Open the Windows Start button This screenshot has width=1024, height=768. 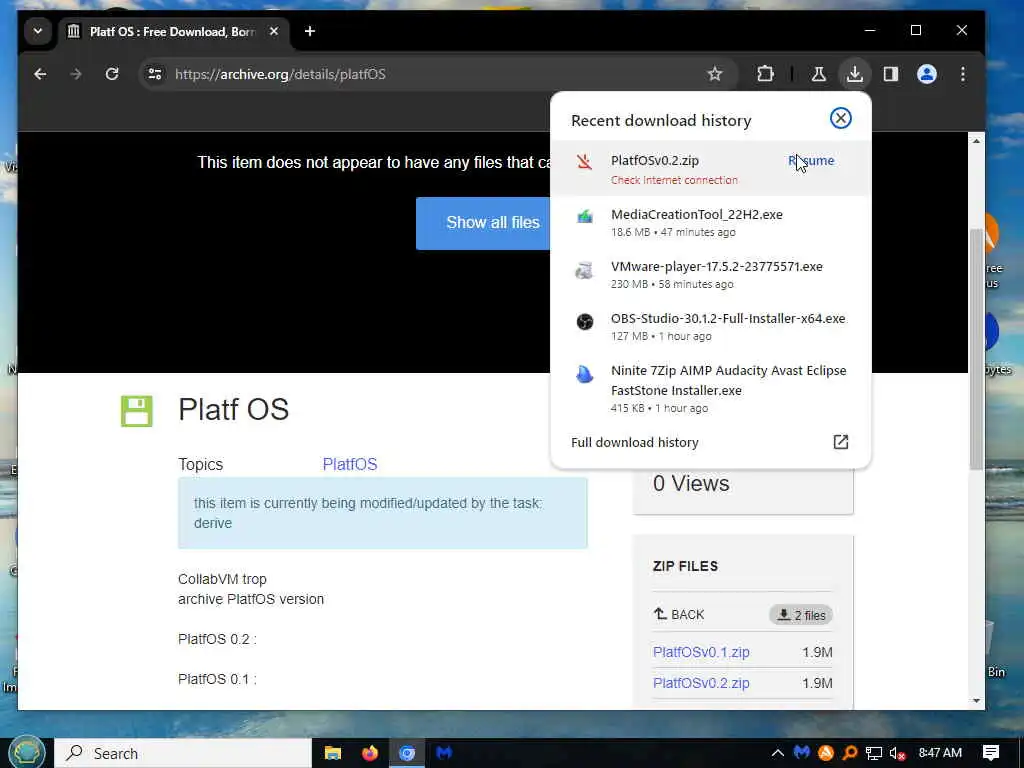click(x=26, y=753)
